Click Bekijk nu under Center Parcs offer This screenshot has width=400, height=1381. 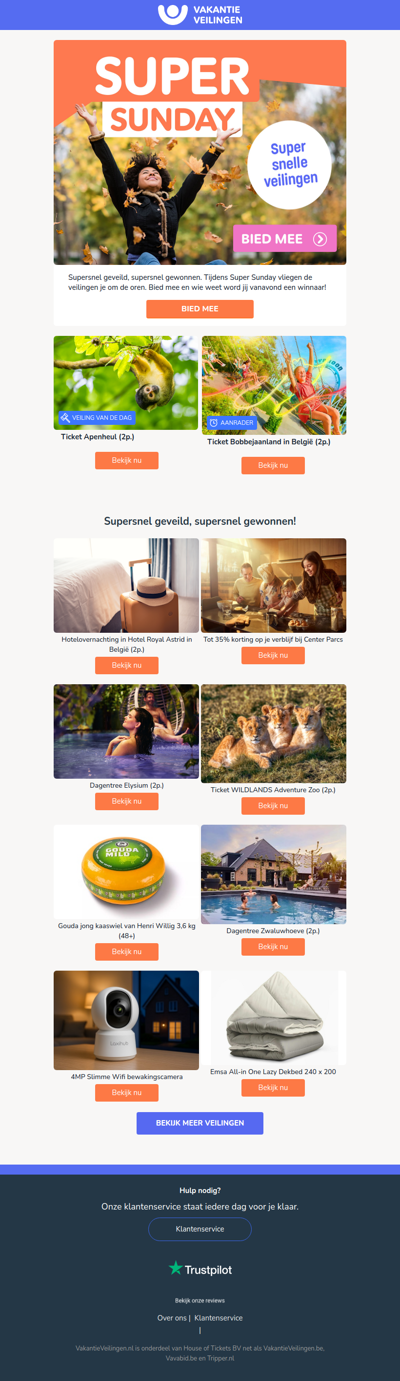click(273, 655)
